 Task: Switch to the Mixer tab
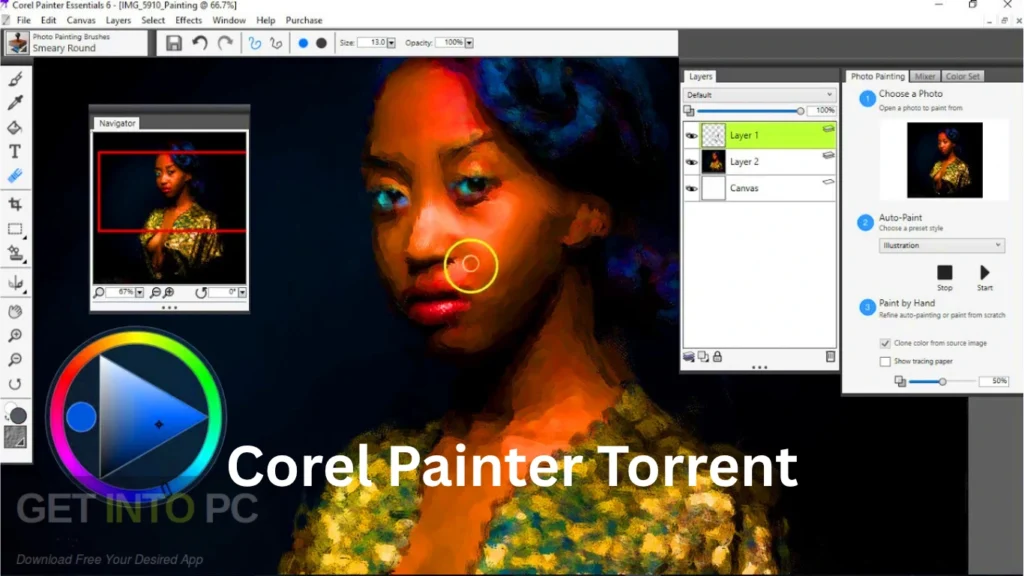point(925,76)
